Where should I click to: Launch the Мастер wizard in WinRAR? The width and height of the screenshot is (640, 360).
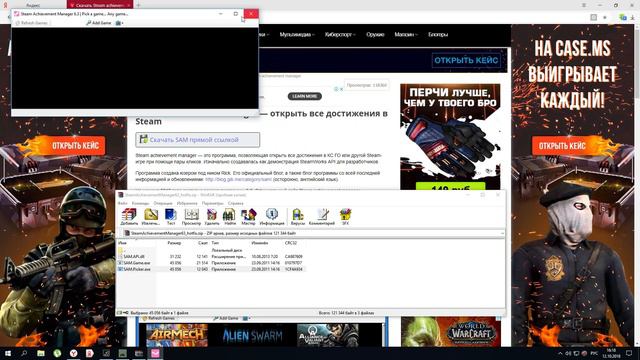click(248, 217)
